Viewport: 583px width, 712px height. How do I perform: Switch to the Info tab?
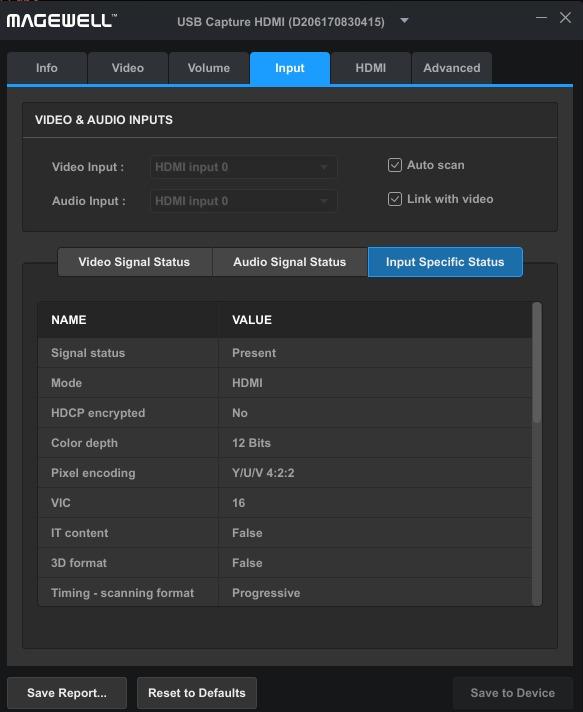click(x=47, y=68)
